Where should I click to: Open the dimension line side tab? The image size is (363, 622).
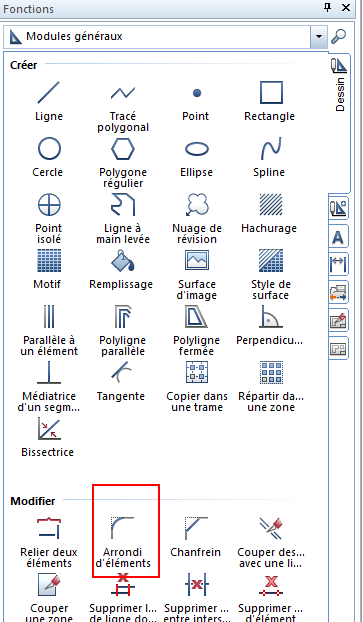coord(339,265)
